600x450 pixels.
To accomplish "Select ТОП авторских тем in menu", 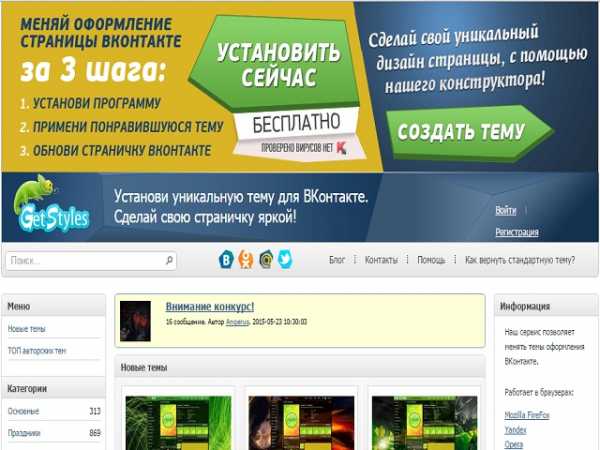I will (37, 351).
